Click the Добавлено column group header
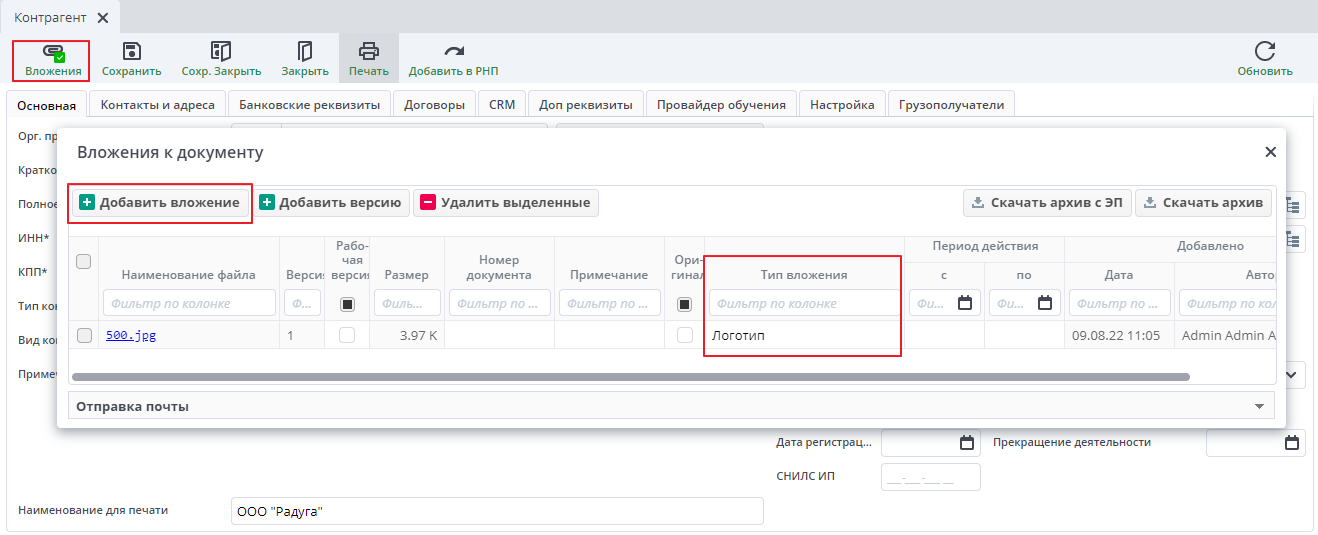The image size is (1318, 535). click(1210, 245)
